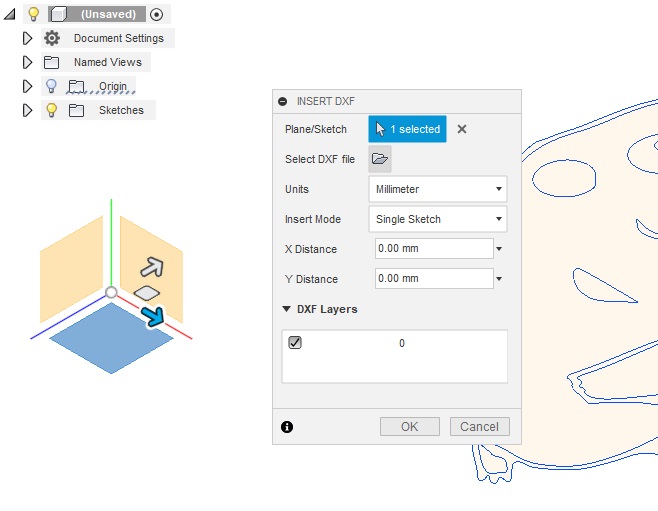Select Named Views in browser
This screenshot has width=658, height=511.
(x=108, y=62)
